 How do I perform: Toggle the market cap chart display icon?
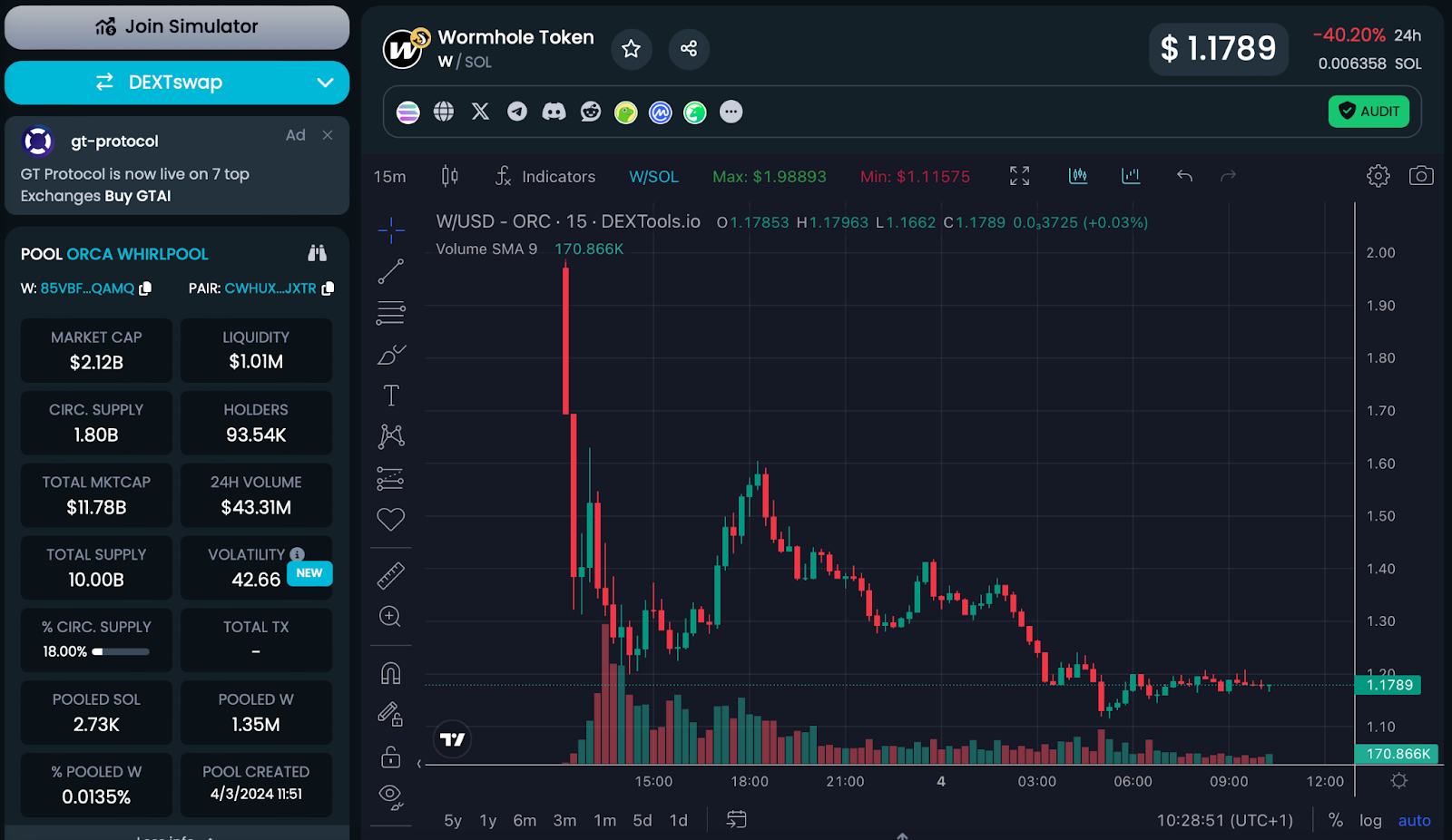1131,176
